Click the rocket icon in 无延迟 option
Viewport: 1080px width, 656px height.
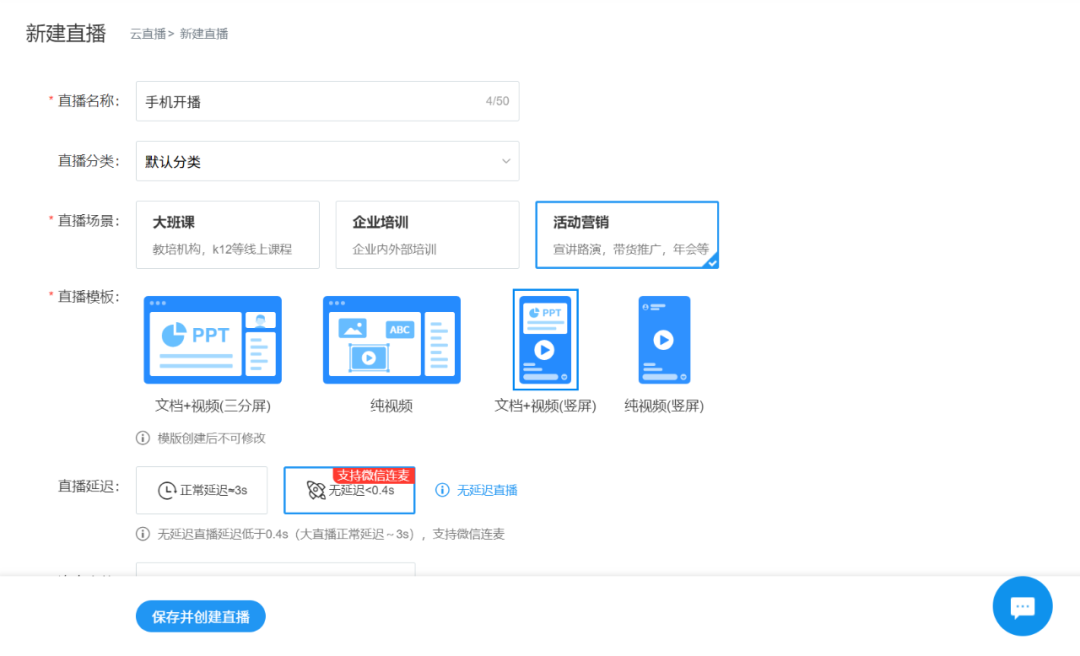click(x=316, y=491)
